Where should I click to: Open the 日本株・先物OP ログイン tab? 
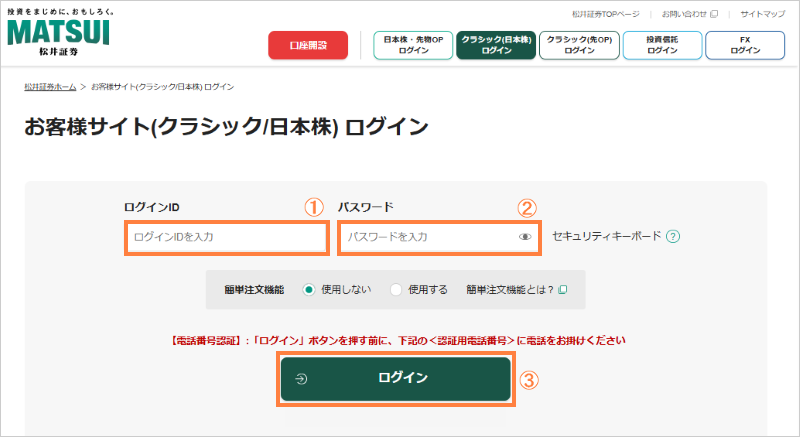pos(413,45)
